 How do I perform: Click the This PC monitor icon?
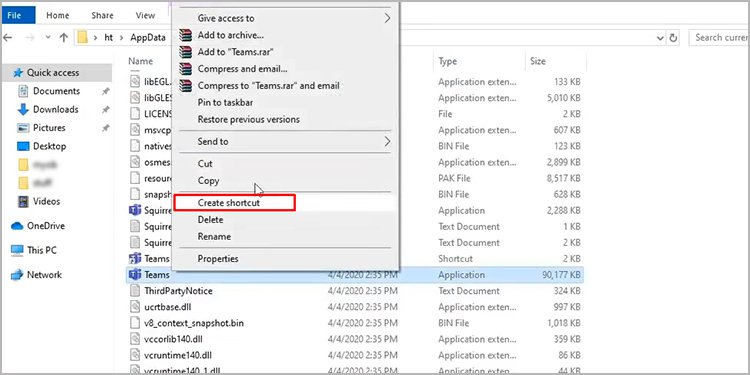coord(17,250)
